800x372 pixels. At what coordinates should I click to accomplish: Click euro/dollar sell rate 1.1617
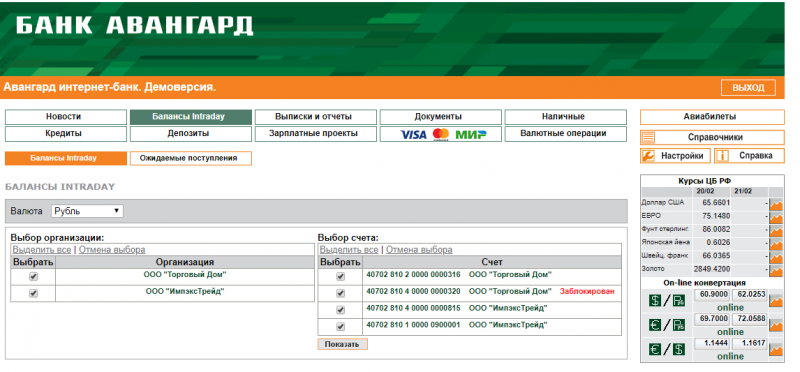coord(749,344)
